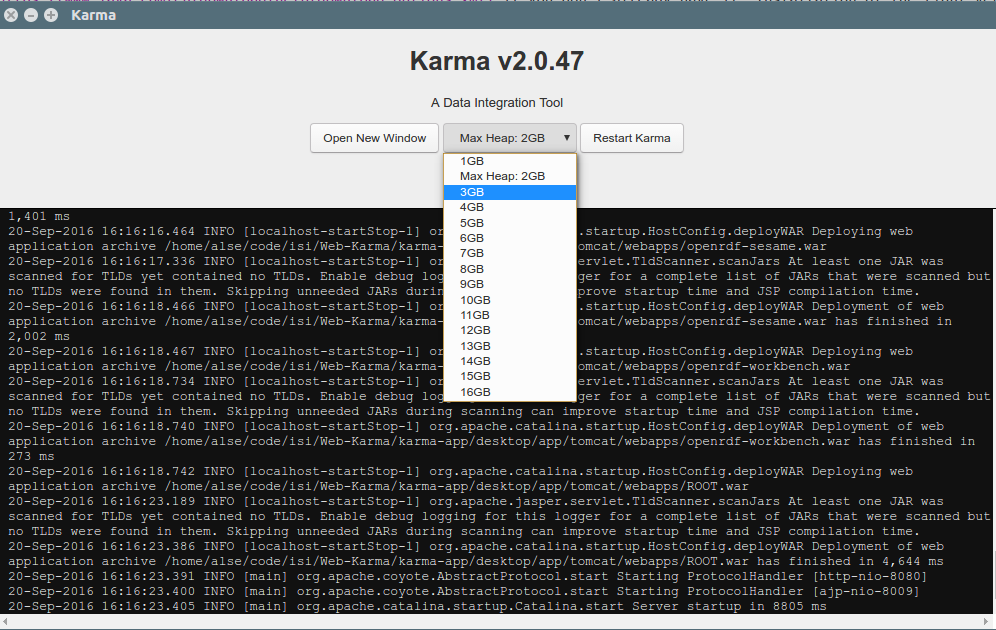Screen dimensions: 996x630
Task: Maximize the Karma window
Action: (x=51, y=15)
